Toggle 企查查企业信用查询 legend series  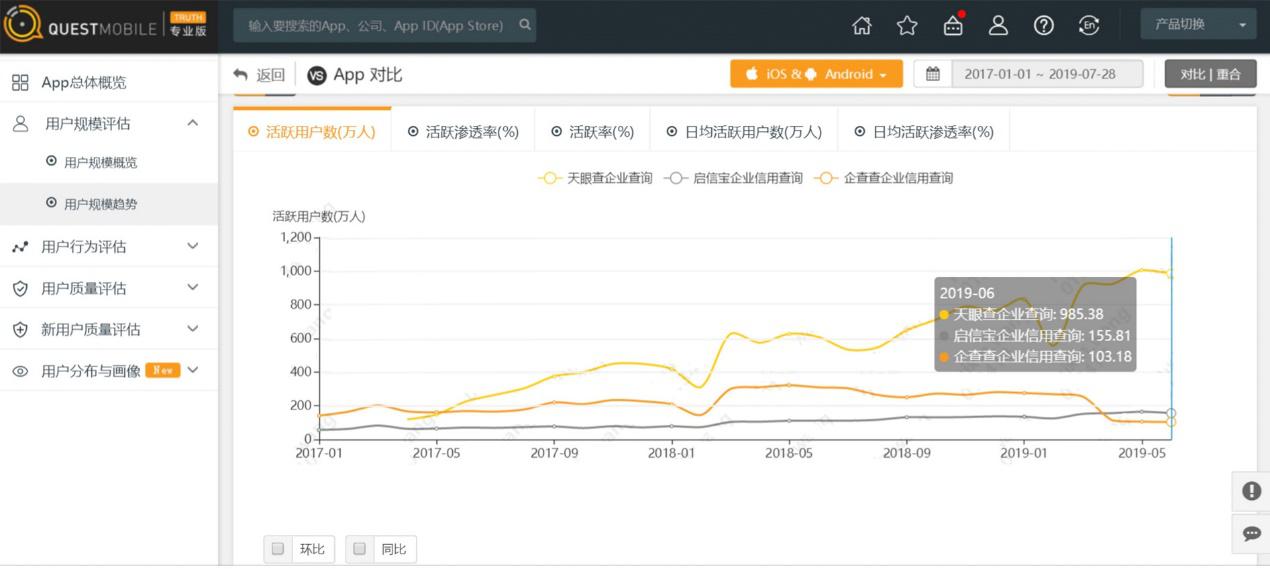tap(883, 178)
